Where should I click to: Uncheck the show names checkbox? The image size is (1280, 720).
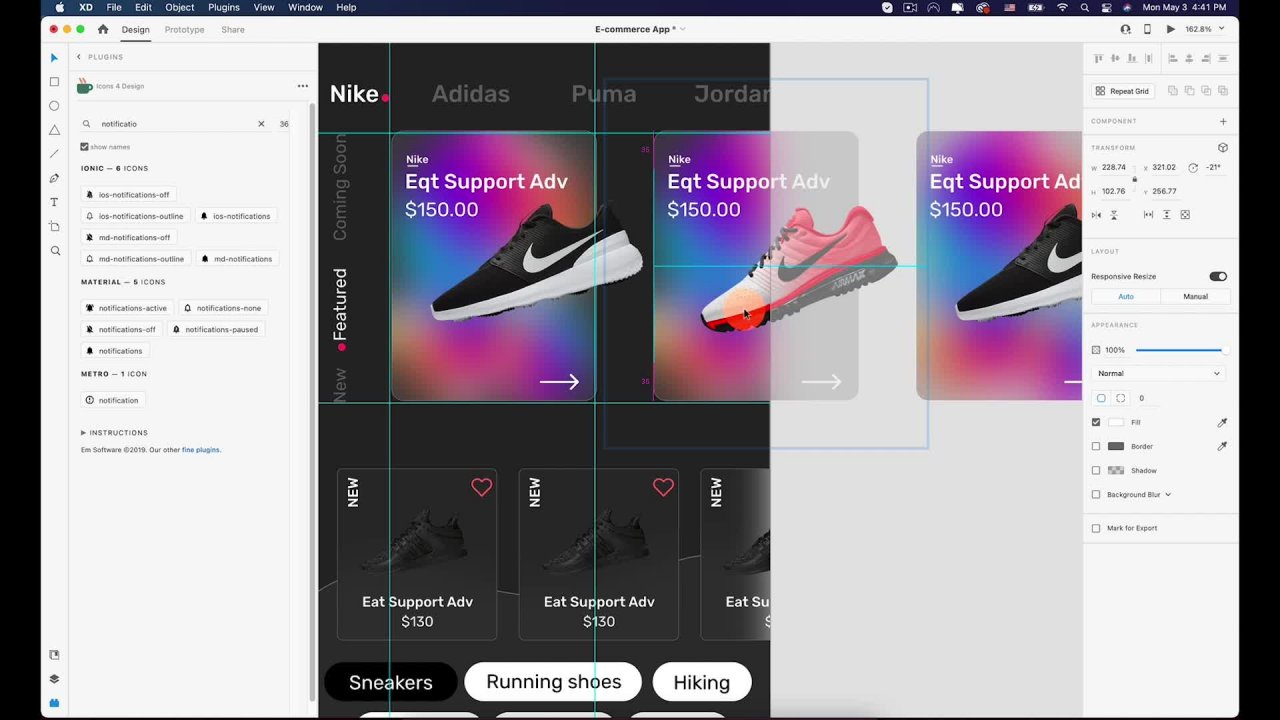[x=85, y=147]
